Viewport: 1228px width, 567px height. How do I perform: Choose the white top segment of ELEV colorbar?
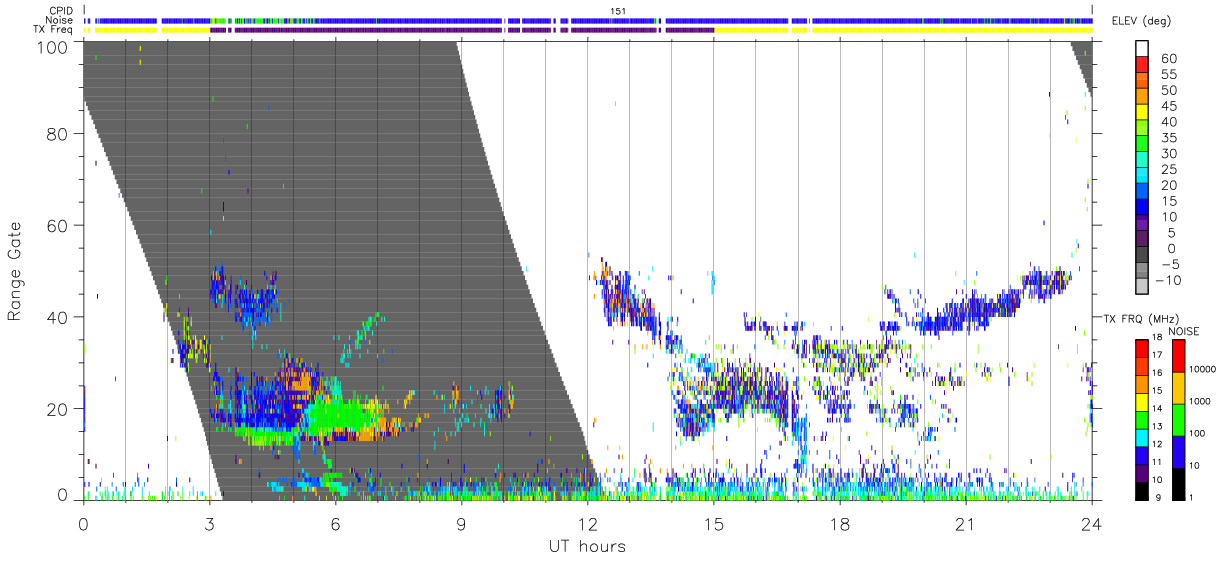[1143, 49]
